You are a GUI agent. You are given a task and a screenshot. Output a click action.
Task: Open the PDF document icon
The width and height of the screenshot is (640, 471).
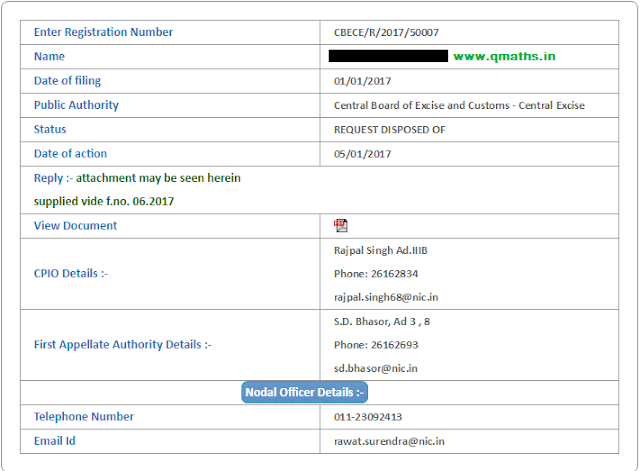tap(340, 225)
